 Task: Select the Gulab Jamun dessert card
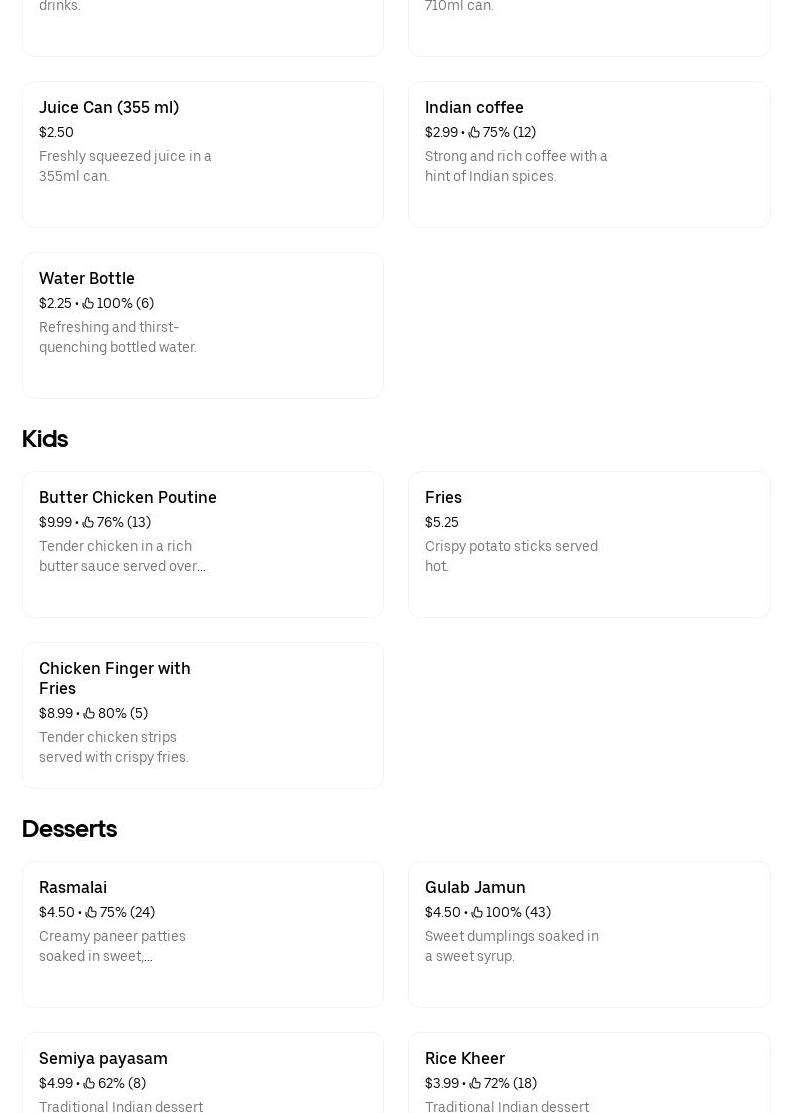(589, 934)
